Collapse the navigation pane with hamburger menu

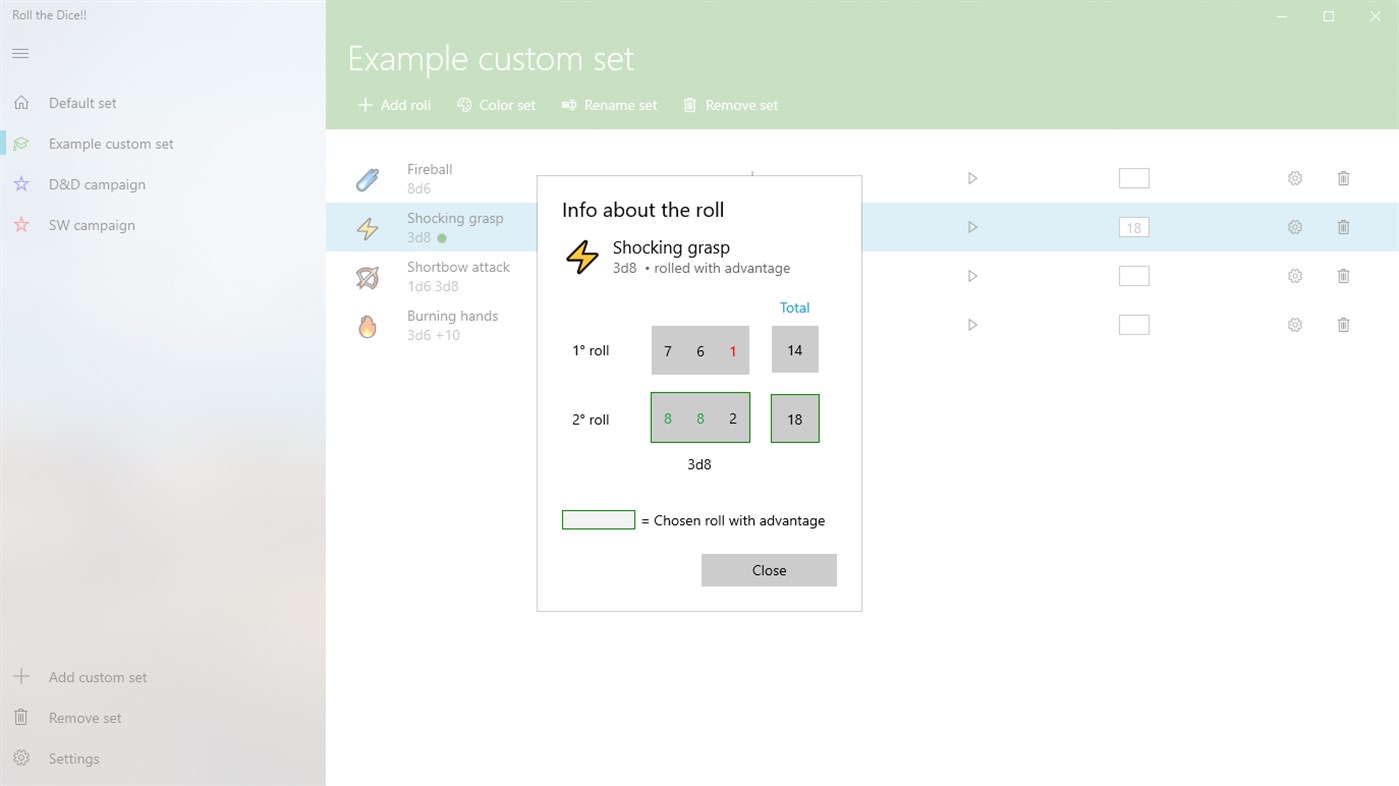pyautogui.click(x=20, y=53)
